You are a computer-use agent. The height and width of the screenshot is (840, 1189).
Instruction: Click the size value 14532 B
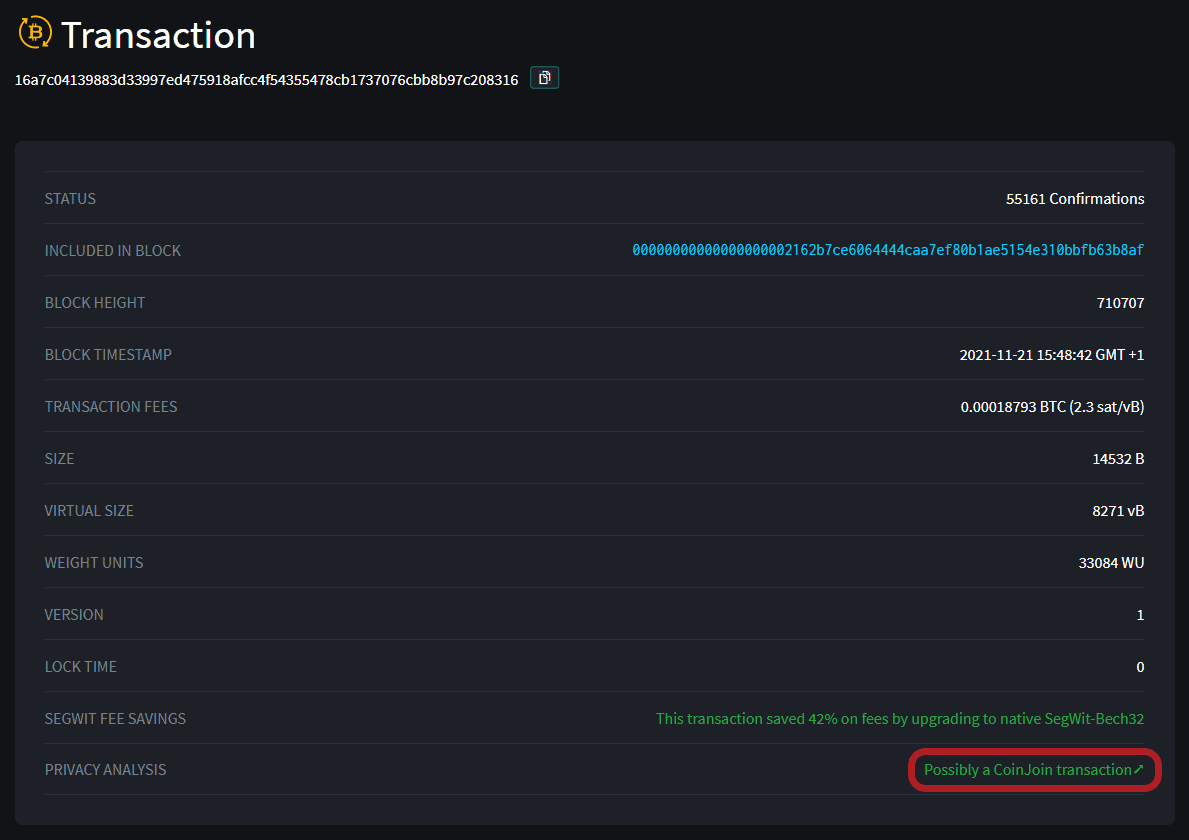[1118, 459]
